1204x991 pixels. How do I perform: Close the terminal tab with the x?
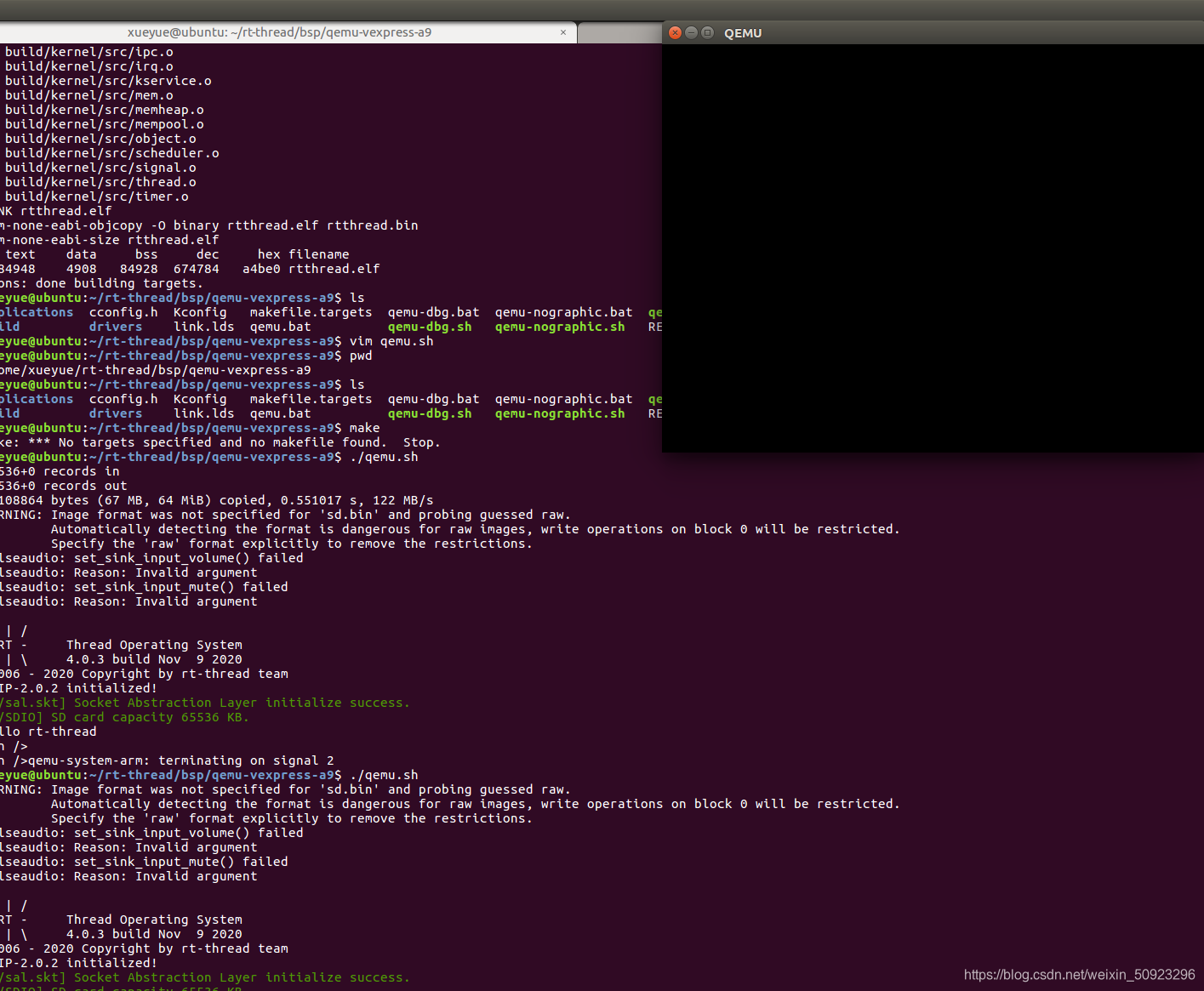562,31
